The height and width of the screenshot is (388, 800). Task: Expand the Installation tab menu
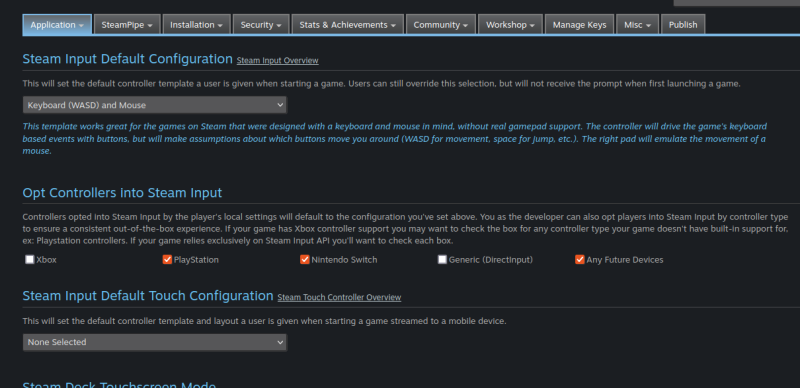(196, 25)
